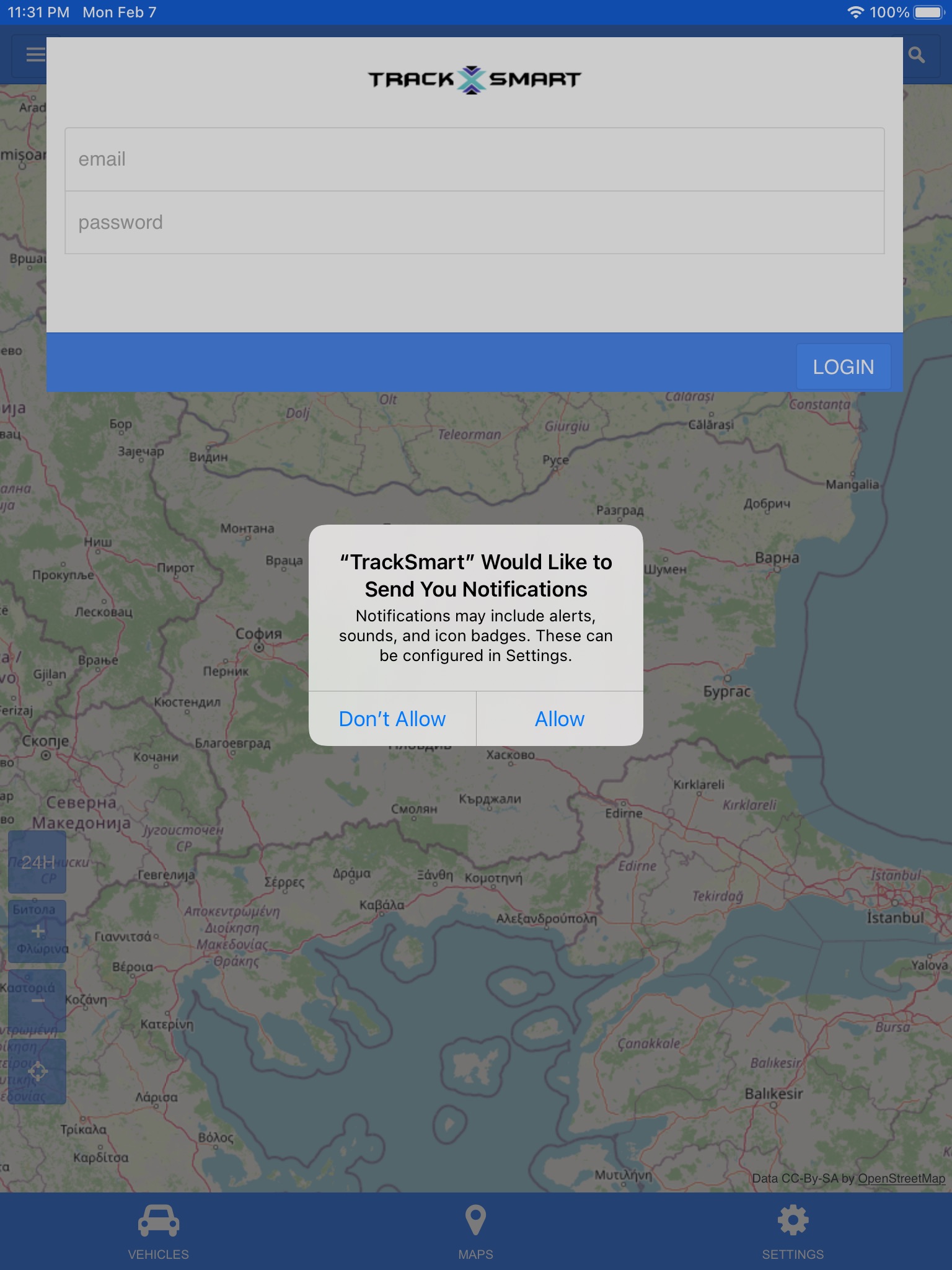Select the 24H map button
This screenshot has height=1270, width=952.
coord(37,862)
